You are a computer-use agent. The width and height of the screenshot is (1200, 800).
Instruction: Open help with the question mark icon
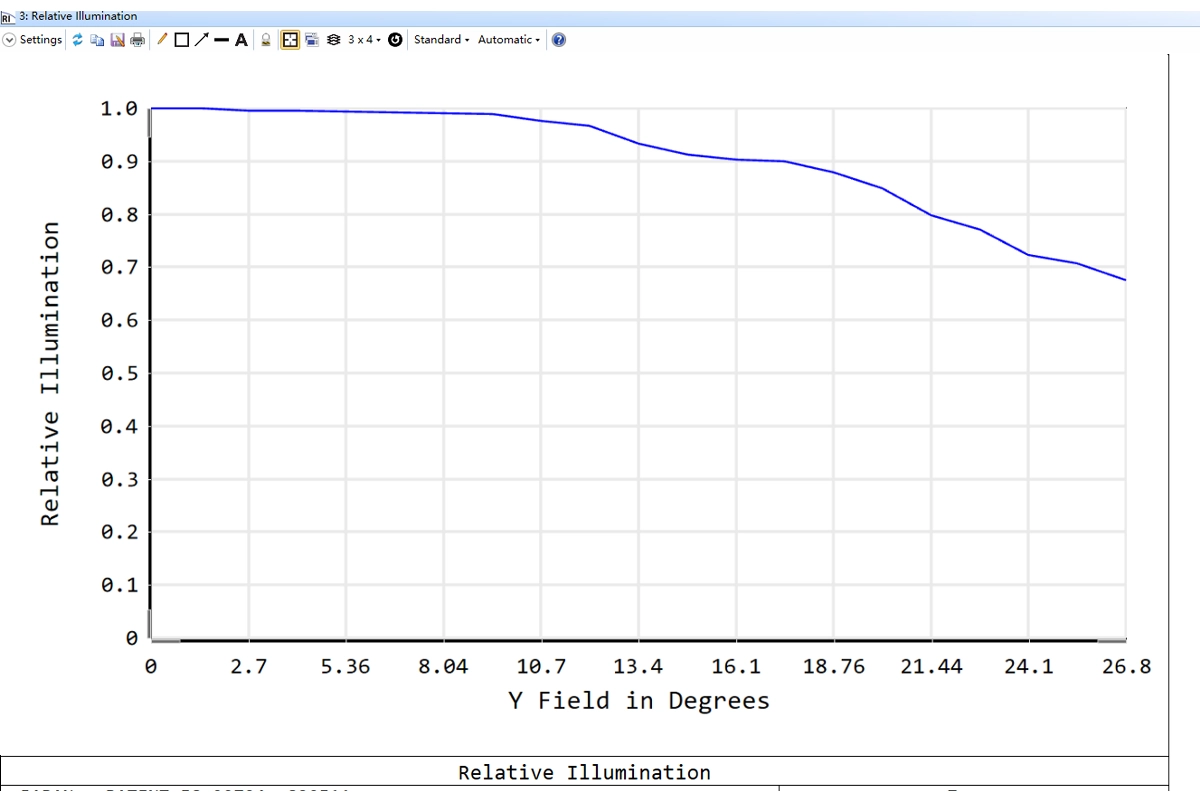[x=559, y=40]
